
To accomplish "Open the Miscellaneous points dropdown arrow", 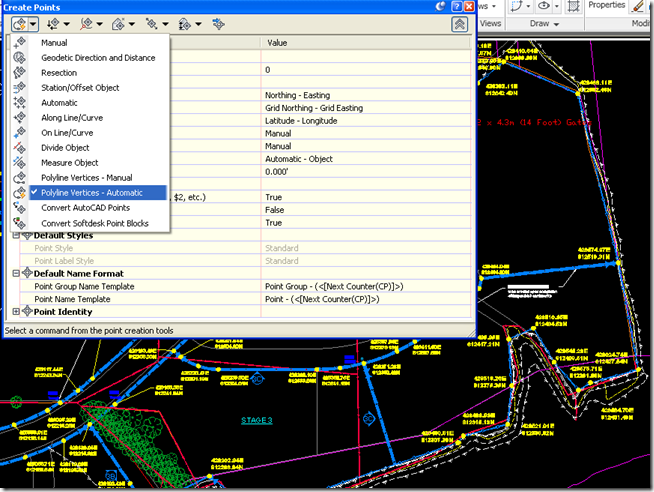I will [33, 24].
